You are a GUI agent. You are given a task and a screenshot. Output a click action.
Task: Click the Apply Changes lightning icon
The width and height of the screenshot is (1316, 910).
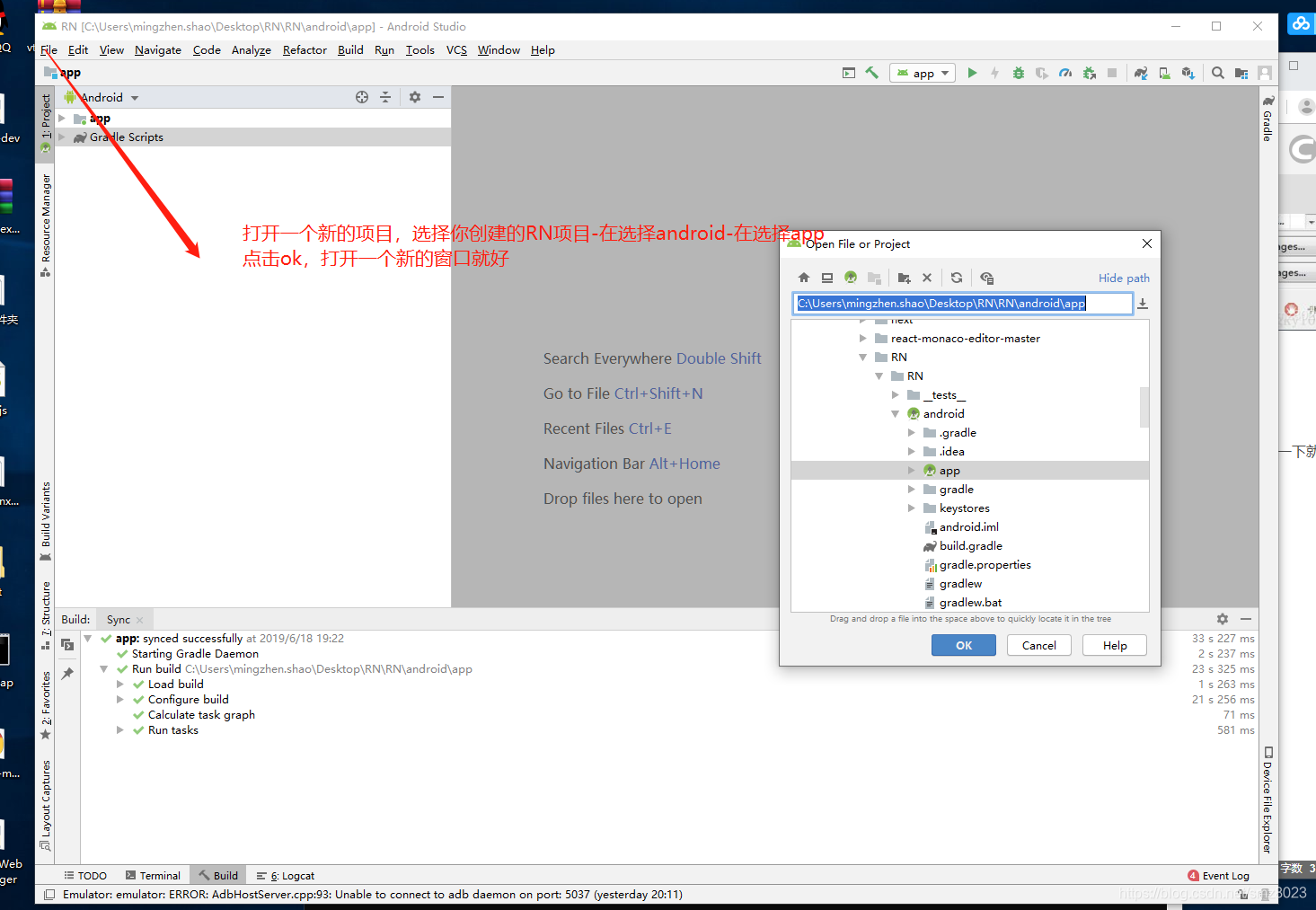point(995,73)
